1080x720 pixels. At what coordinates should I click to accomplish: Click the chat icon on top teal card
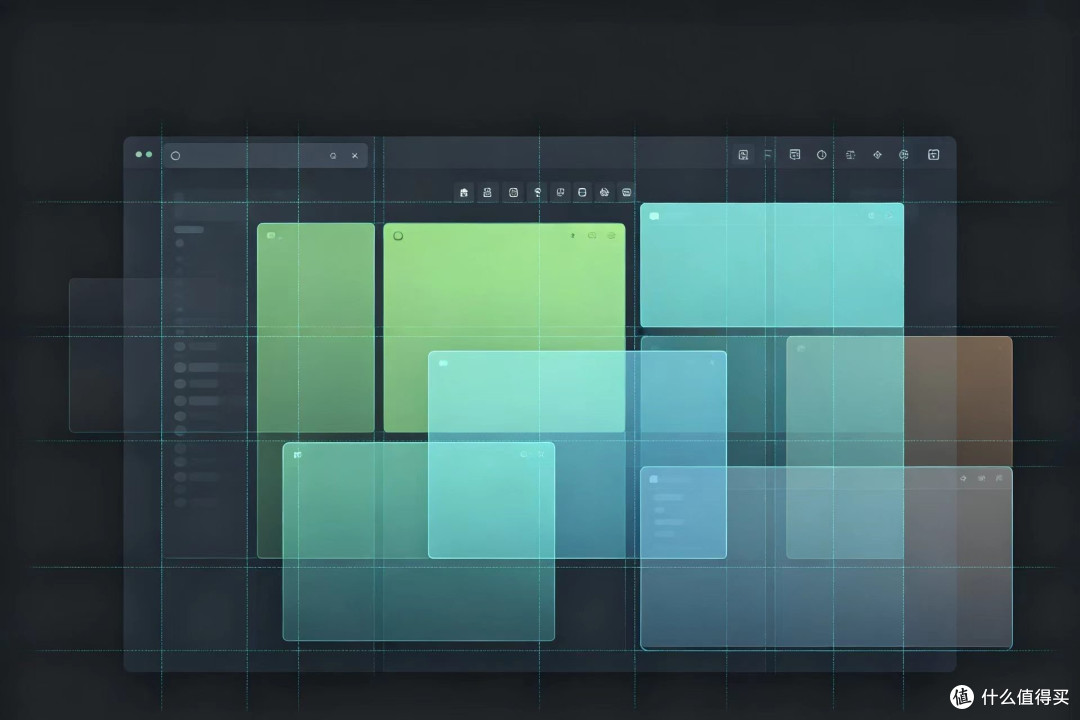tap(654, 216)
